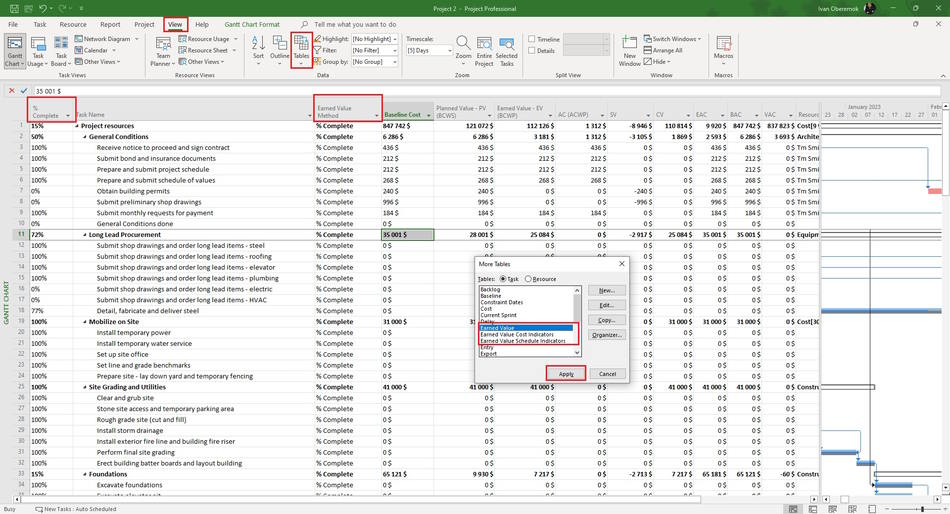Screen dimensions: 950x514
Task: Switch to Resource Sheet view
Action: point(207,50)
